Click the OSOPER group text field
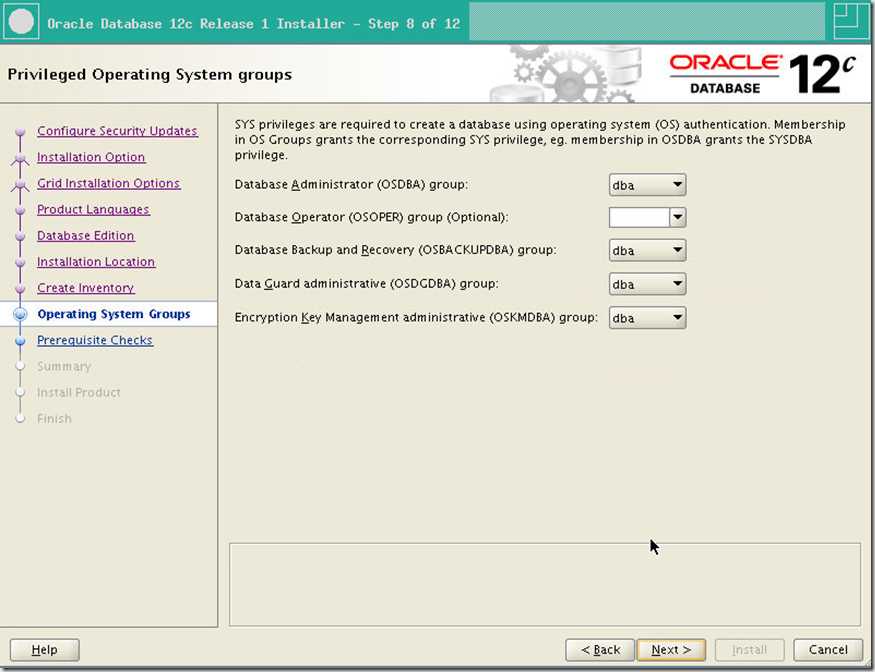875x672 pixels. click(x=640, y=217)
